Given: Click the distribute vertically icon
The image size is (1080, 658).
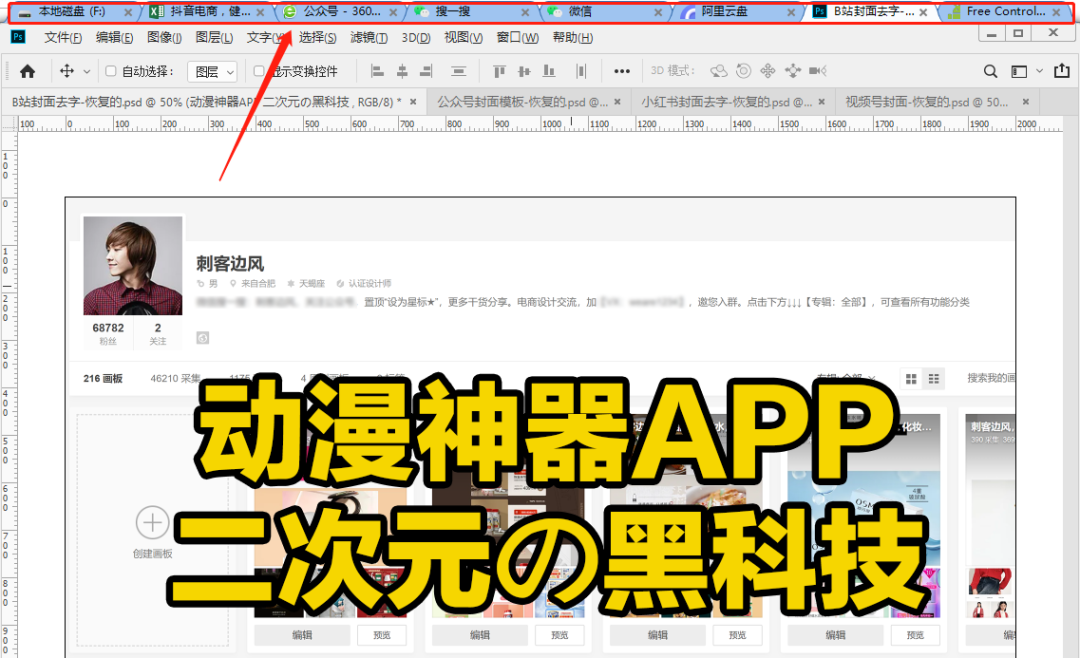Looking at the screenshot, I should click(458, 71).
